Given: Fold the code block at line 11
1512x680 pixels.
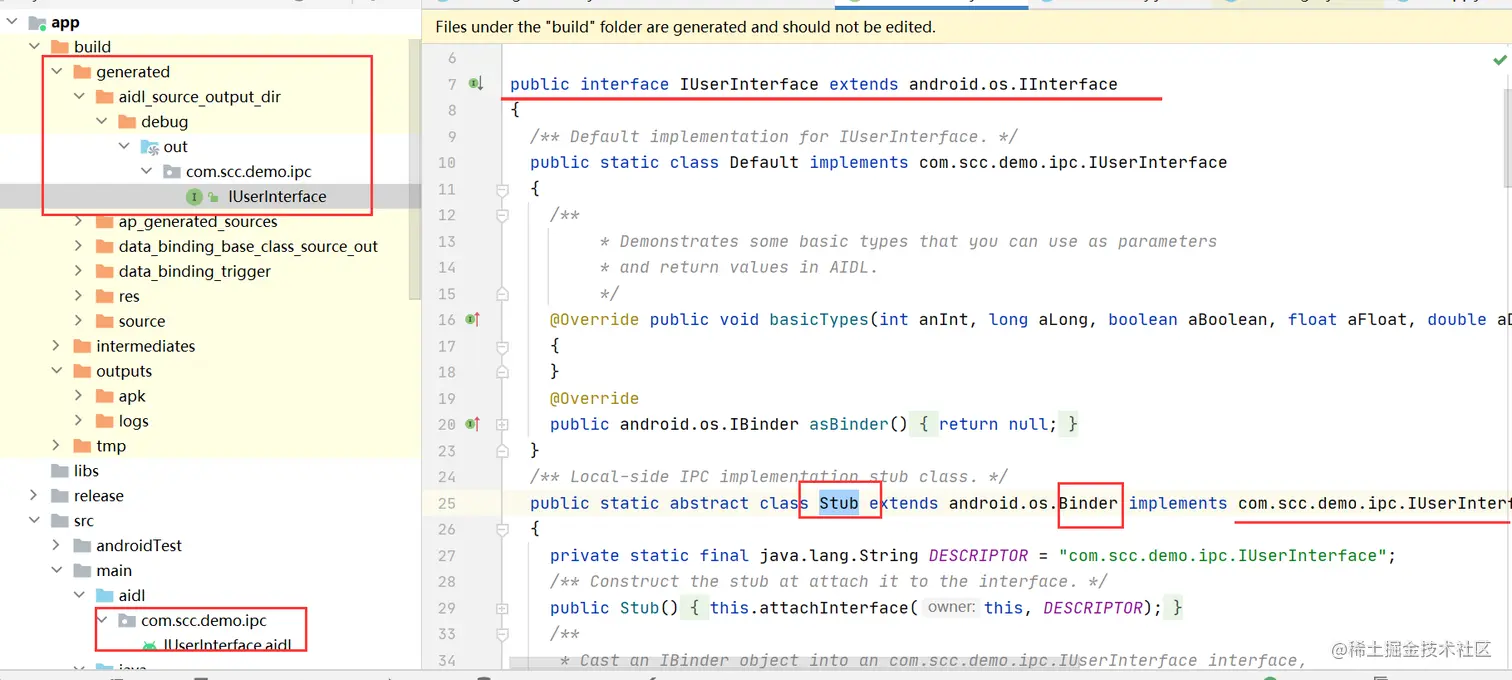Looking at the screenshot, I should pos(502,189).
